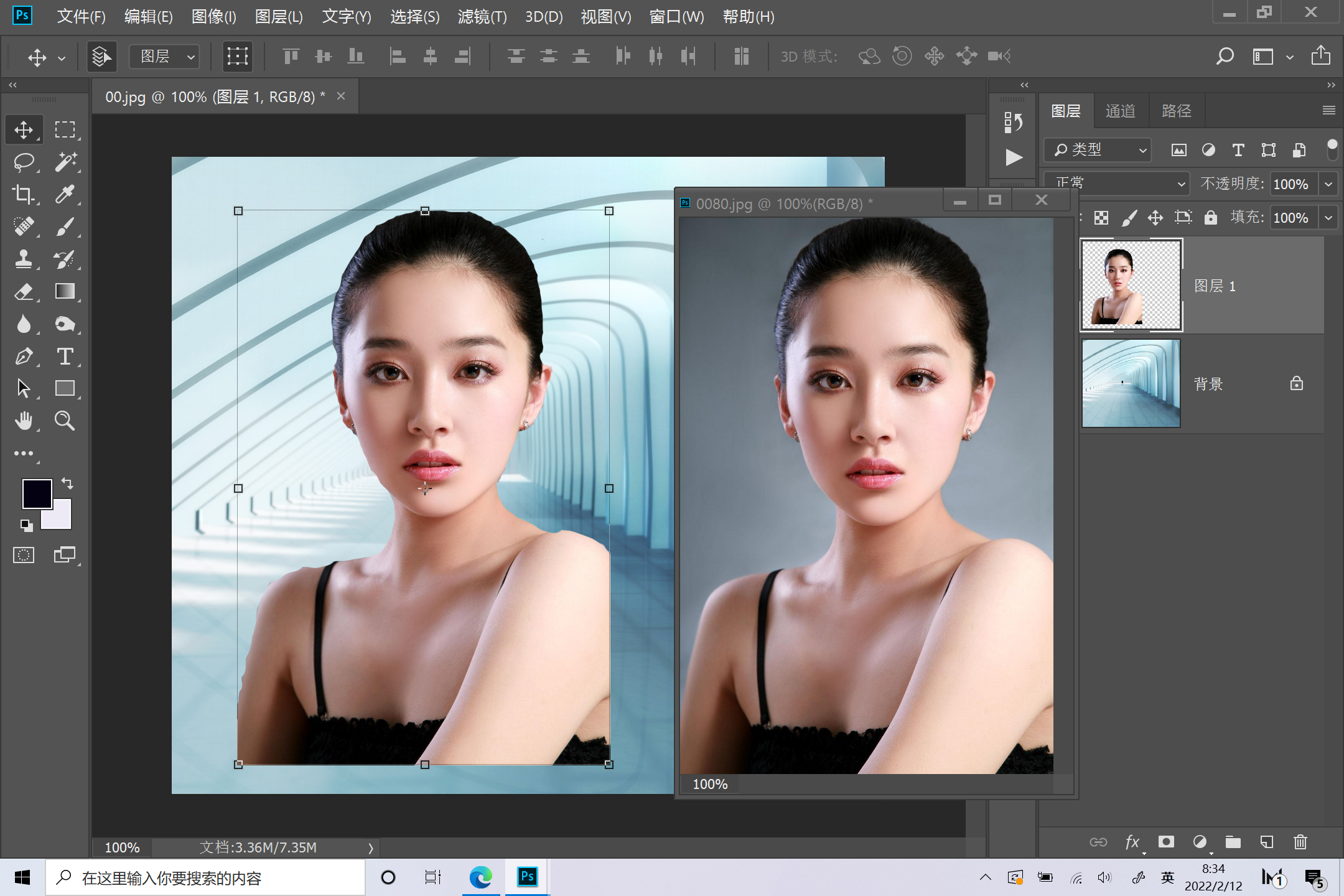Select the Lasso tool
Viewport: 1344px width, 896px height.
click(24, 162)
